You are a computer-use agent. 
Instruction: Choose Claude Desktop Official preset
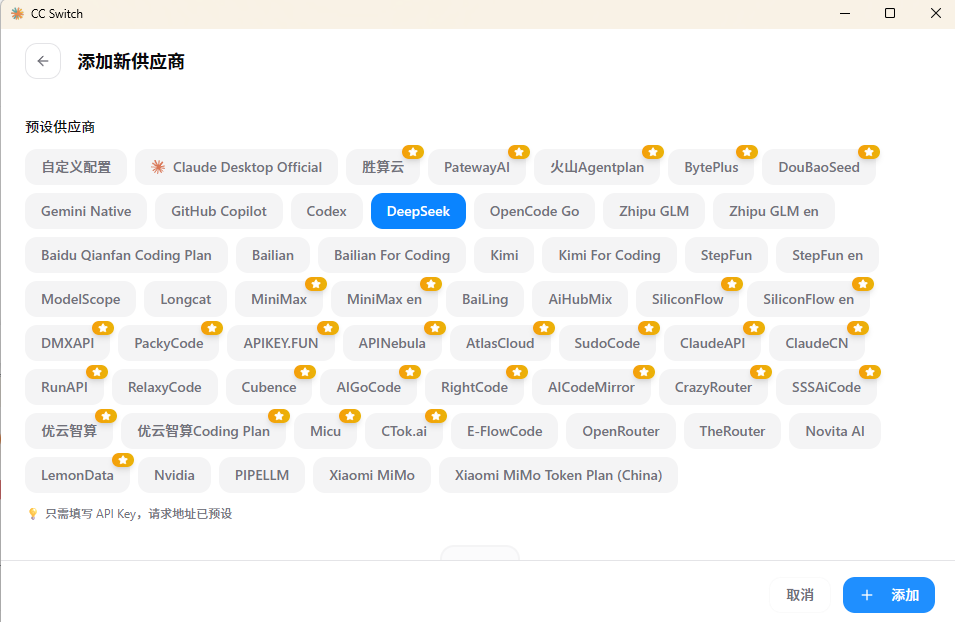coord(236,167)
